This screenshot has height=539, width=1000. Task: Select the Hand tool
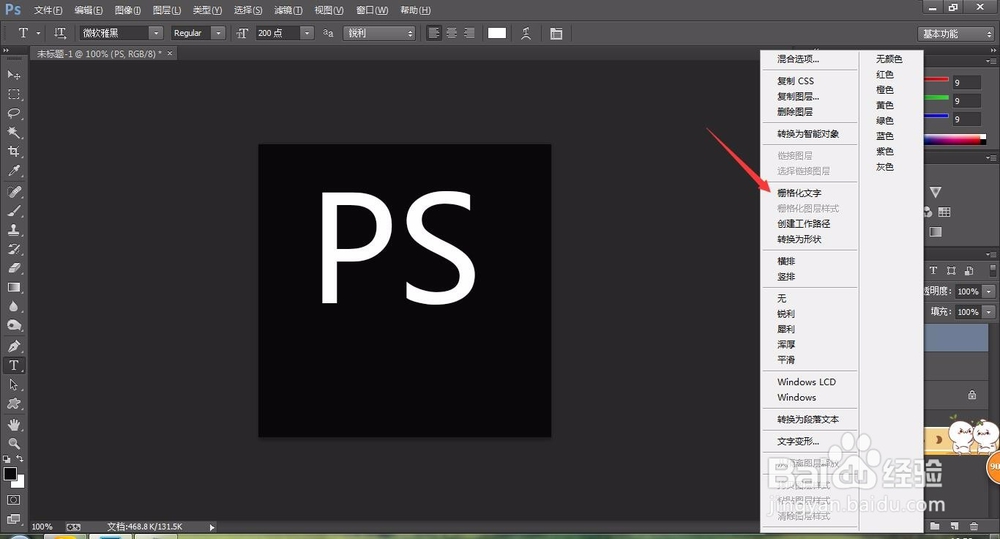click(13, 425)
